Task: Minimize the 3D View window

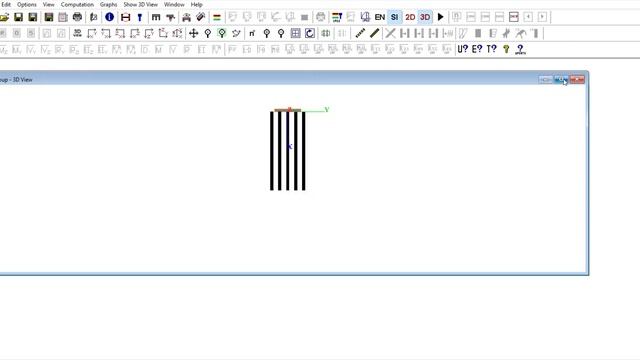Action: pos(546,79)
